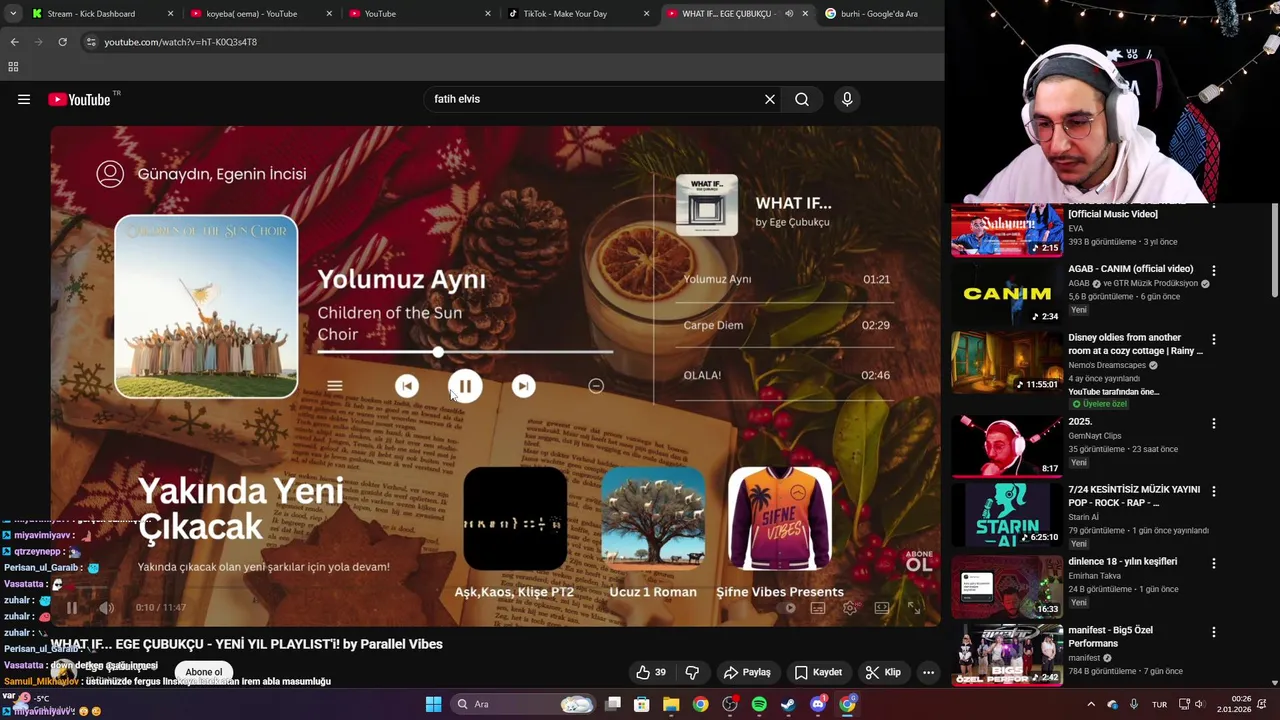Image resolution: width=1280 pixels, height=720 pixels.
Task: Pause the video from the player bar
Action: (x=71, y=607)
